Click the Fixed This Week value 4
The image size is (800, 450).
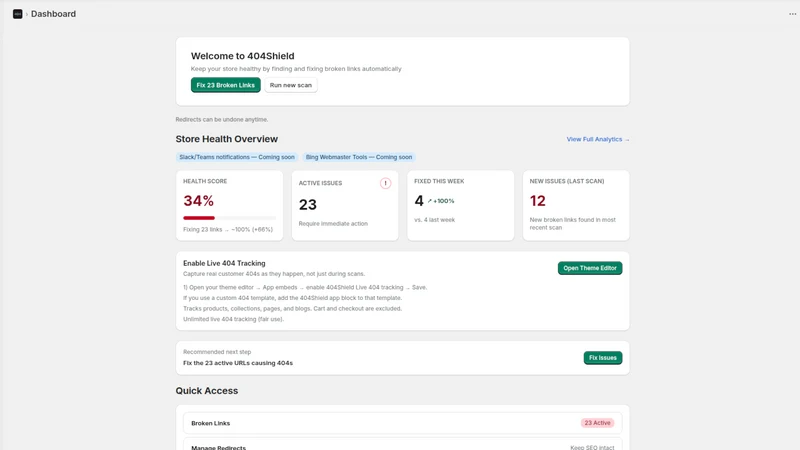(x=419, y=201)
